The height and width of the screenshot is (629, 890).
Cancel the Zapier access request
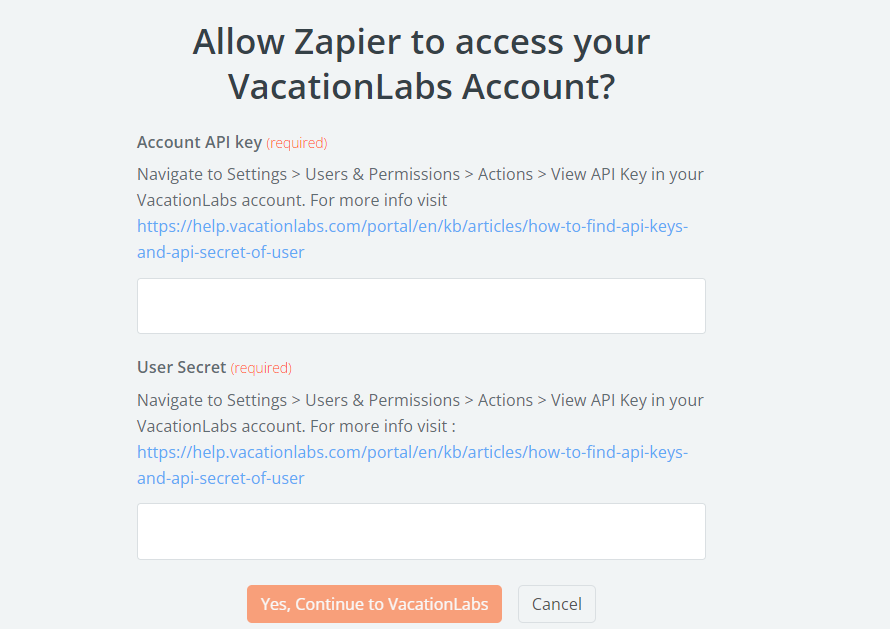click(x=556, y=604)
